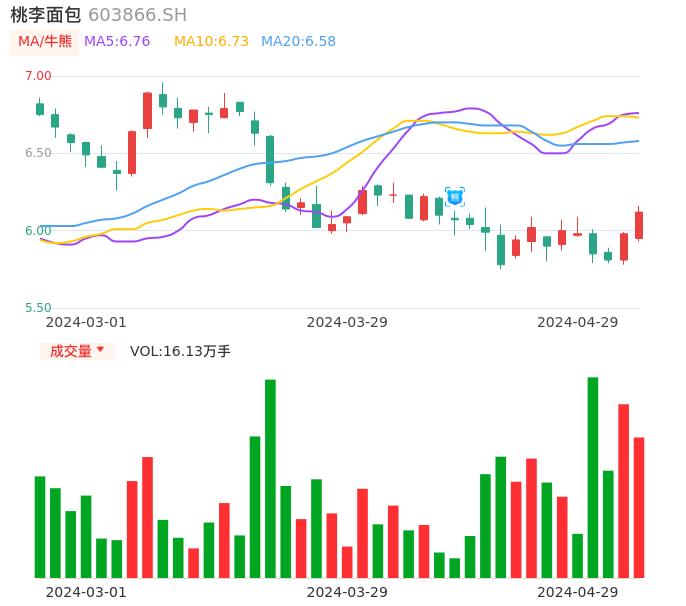Toggle the MA10 yellow line legend
Image resolution: width=686 pixels, height=606 pixels.
211,42
